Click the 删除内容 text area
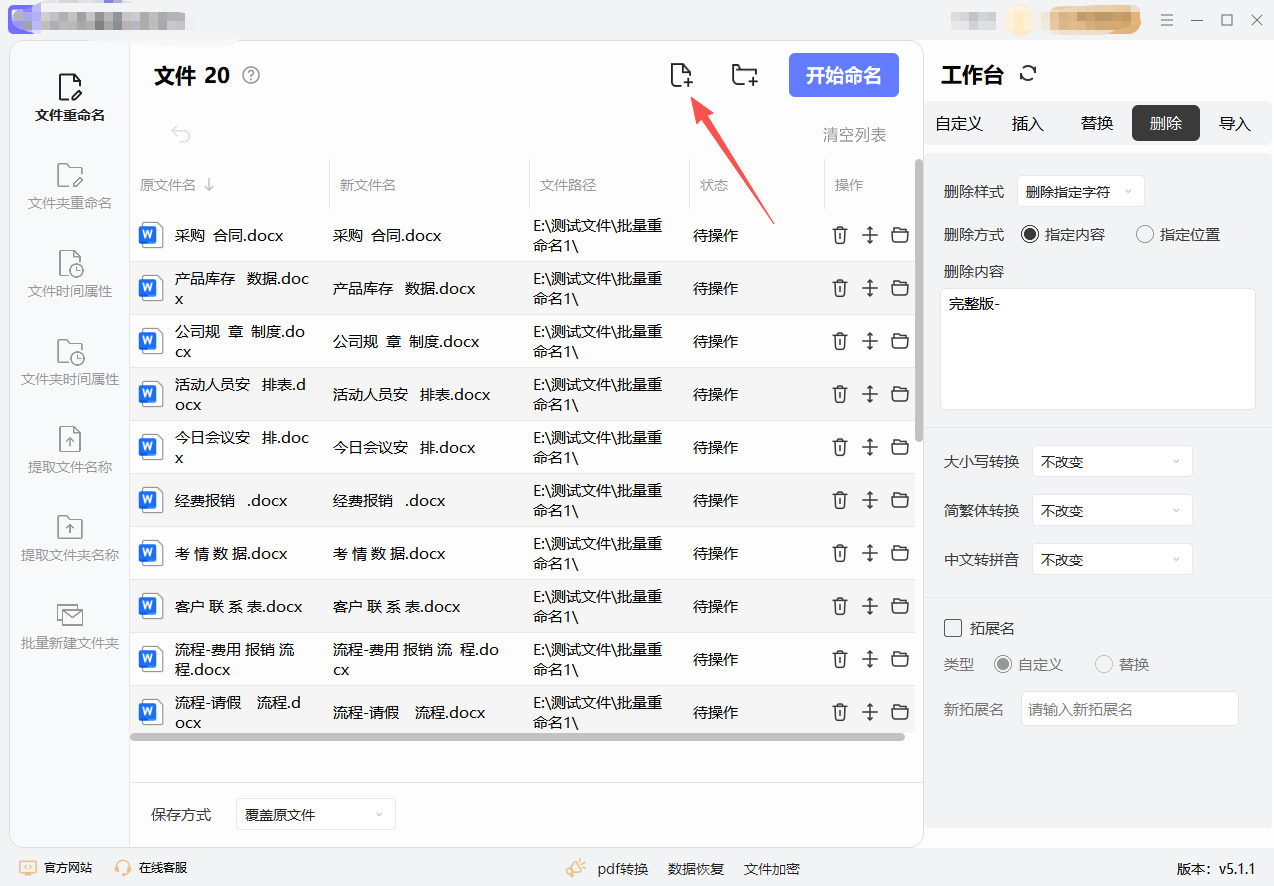The image size is (1274, 886). click(1097, 349)
